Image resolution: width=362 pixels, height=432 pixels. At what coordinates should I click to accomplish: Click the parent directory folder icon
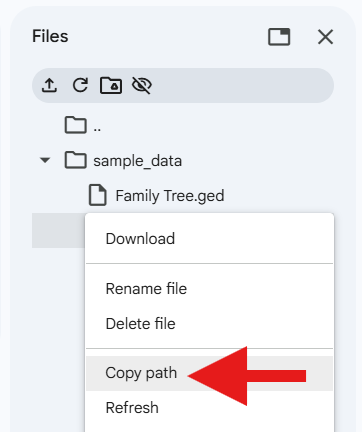[x=76, y=125]
